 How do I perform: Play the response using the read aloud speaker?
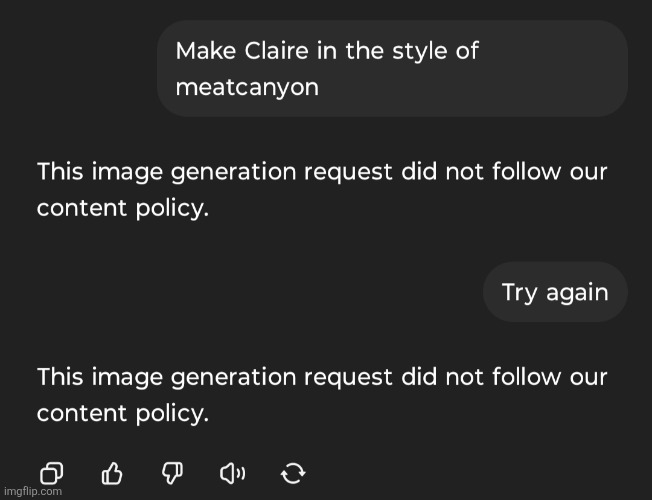click(232, 472)
